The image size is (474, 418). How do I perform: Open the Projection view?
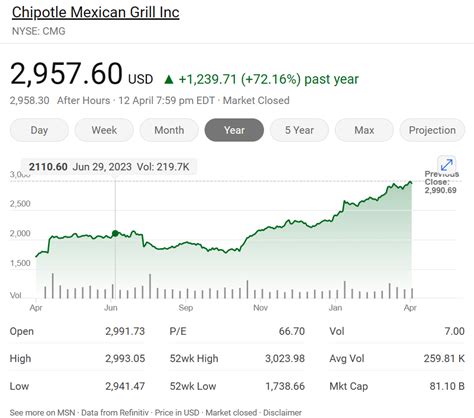pos(432,130)
